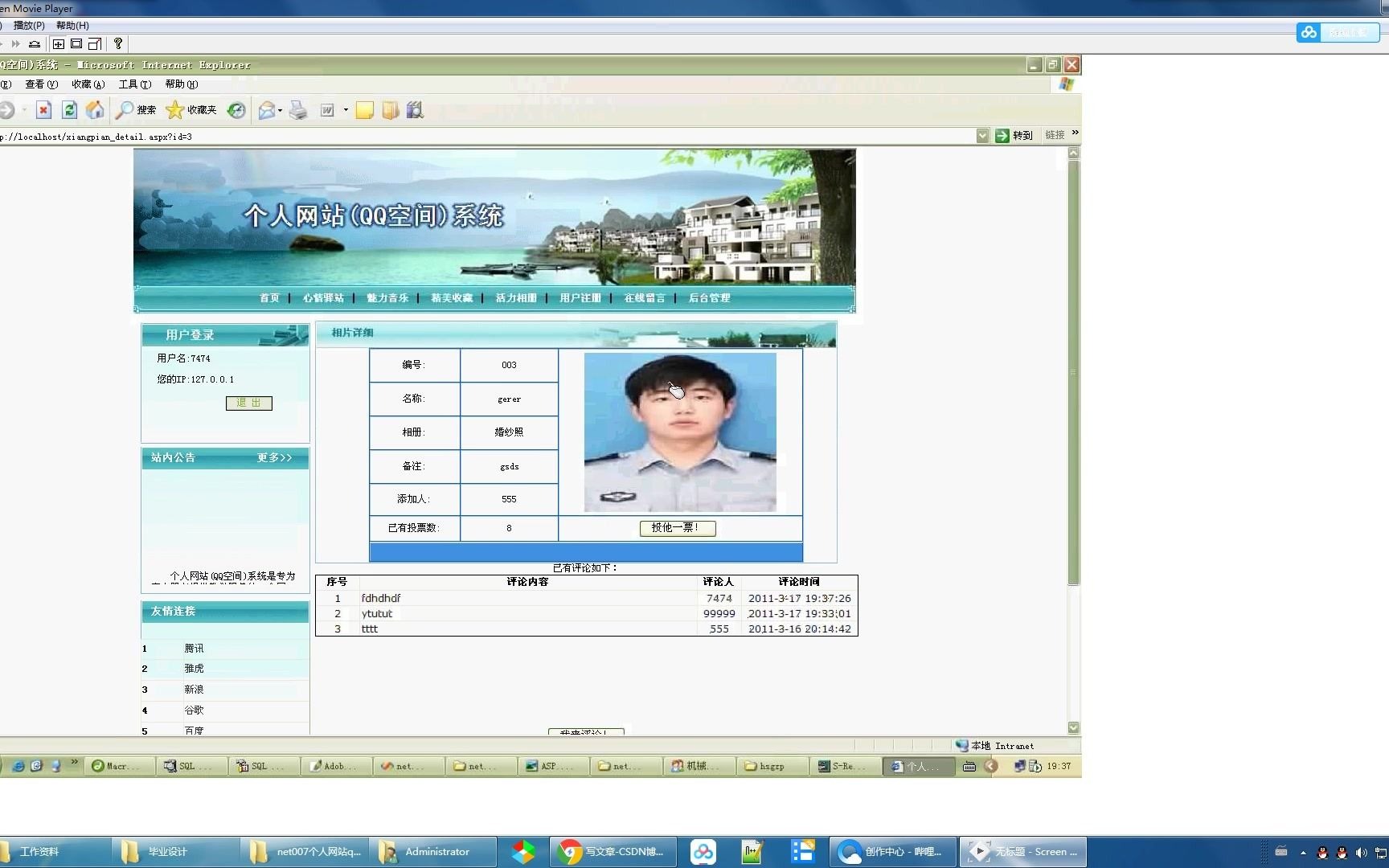
Task: Open the Word icon dropdown arrow
Action: (x=345, y=109)
